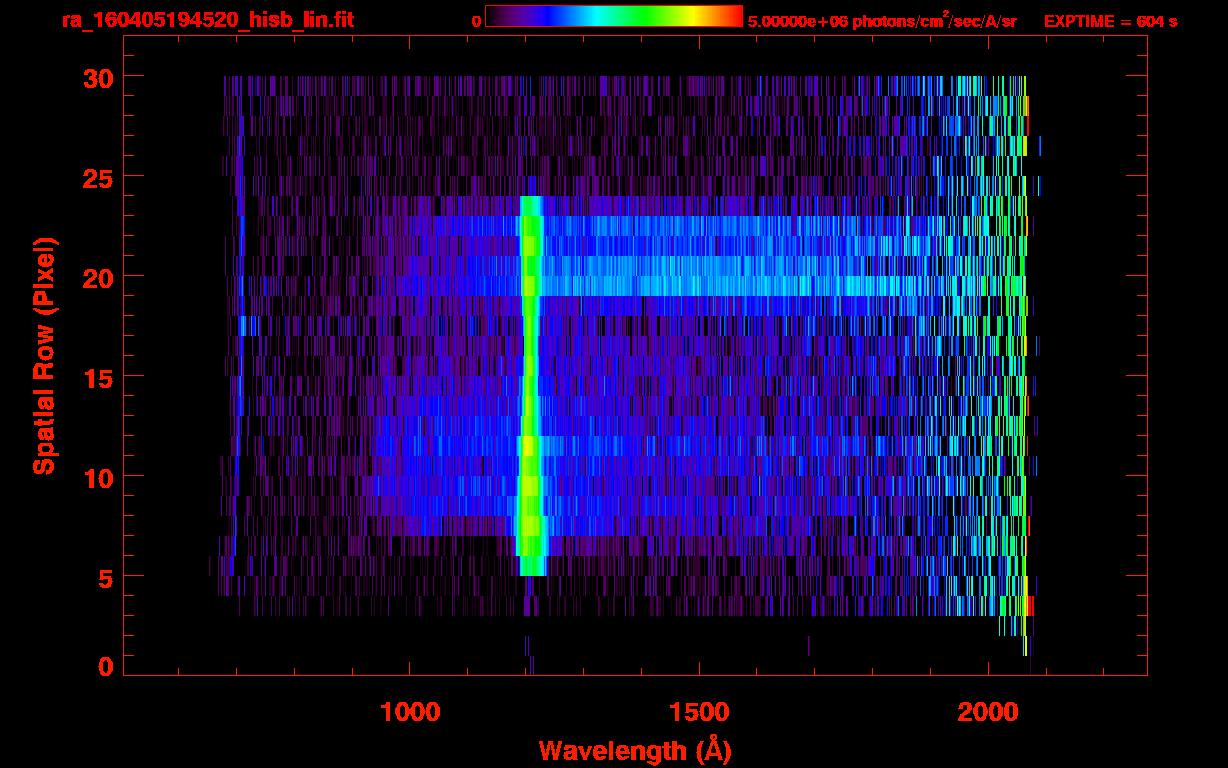The width and height of the screenshot is (1228, 768).
Task: Click the red pixel at the spectrum's right edge
Action: [1030, 606]
